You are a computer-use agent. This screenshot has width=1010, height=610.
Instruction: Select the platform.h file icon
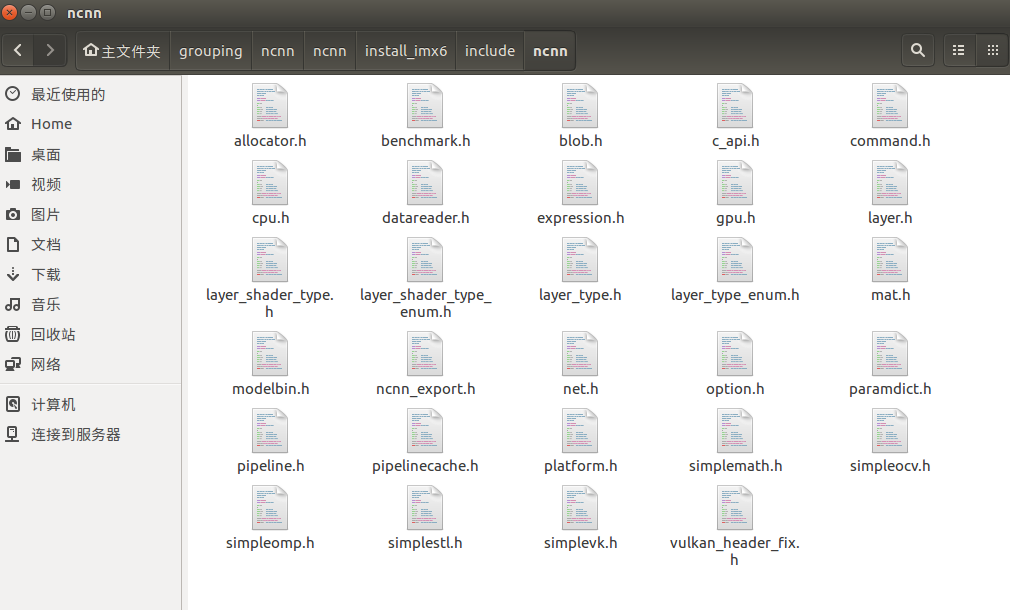click(580, 431)
